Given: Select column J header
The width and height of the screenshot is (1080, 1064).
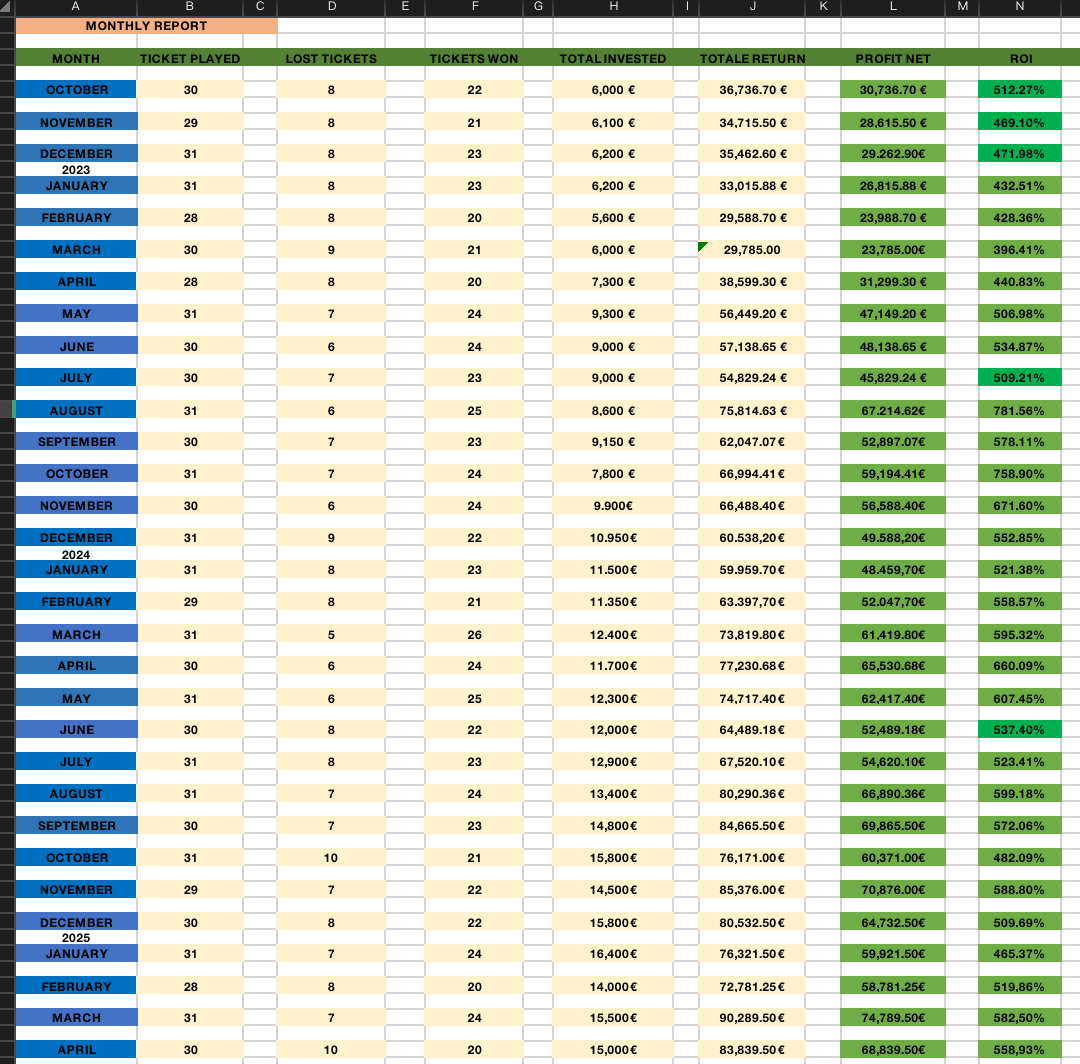Looking at the screenshot, I should (x=752, y=6).
